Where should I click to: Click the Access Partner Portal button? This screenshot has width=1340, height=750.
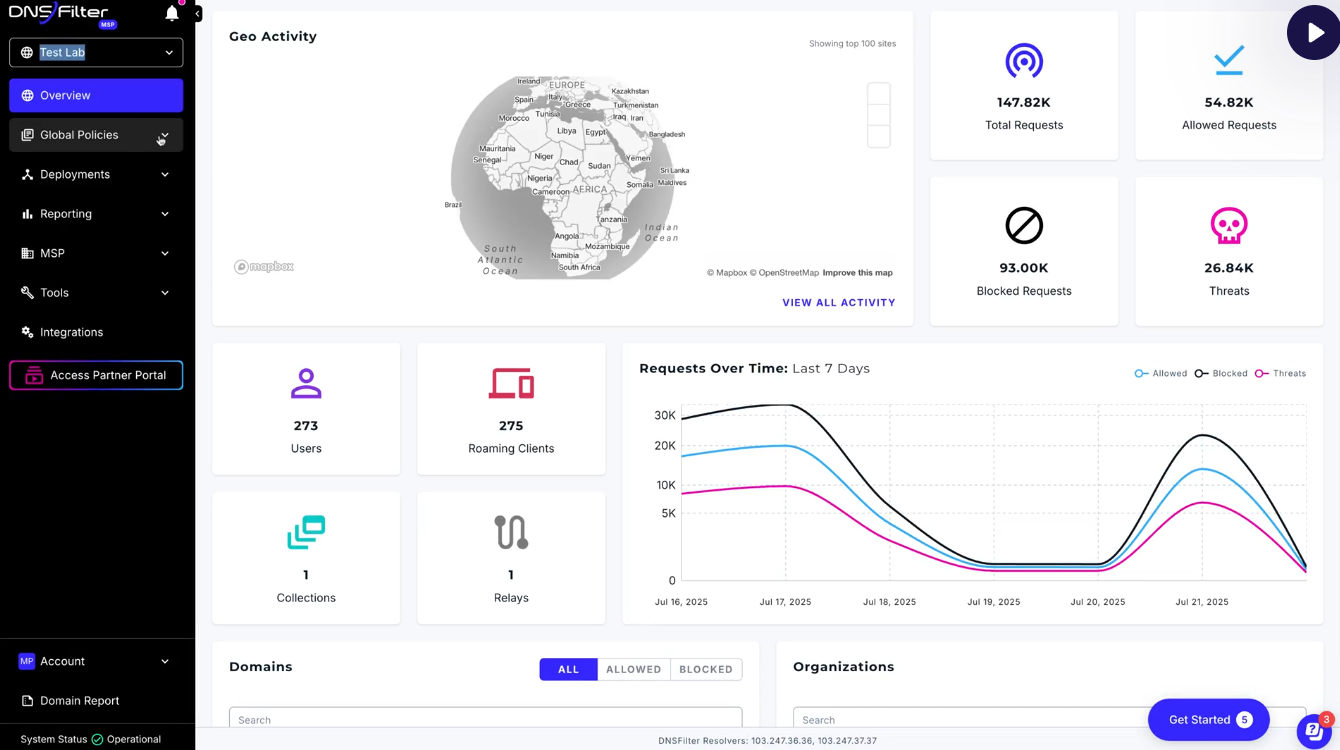tap(96, 375)
